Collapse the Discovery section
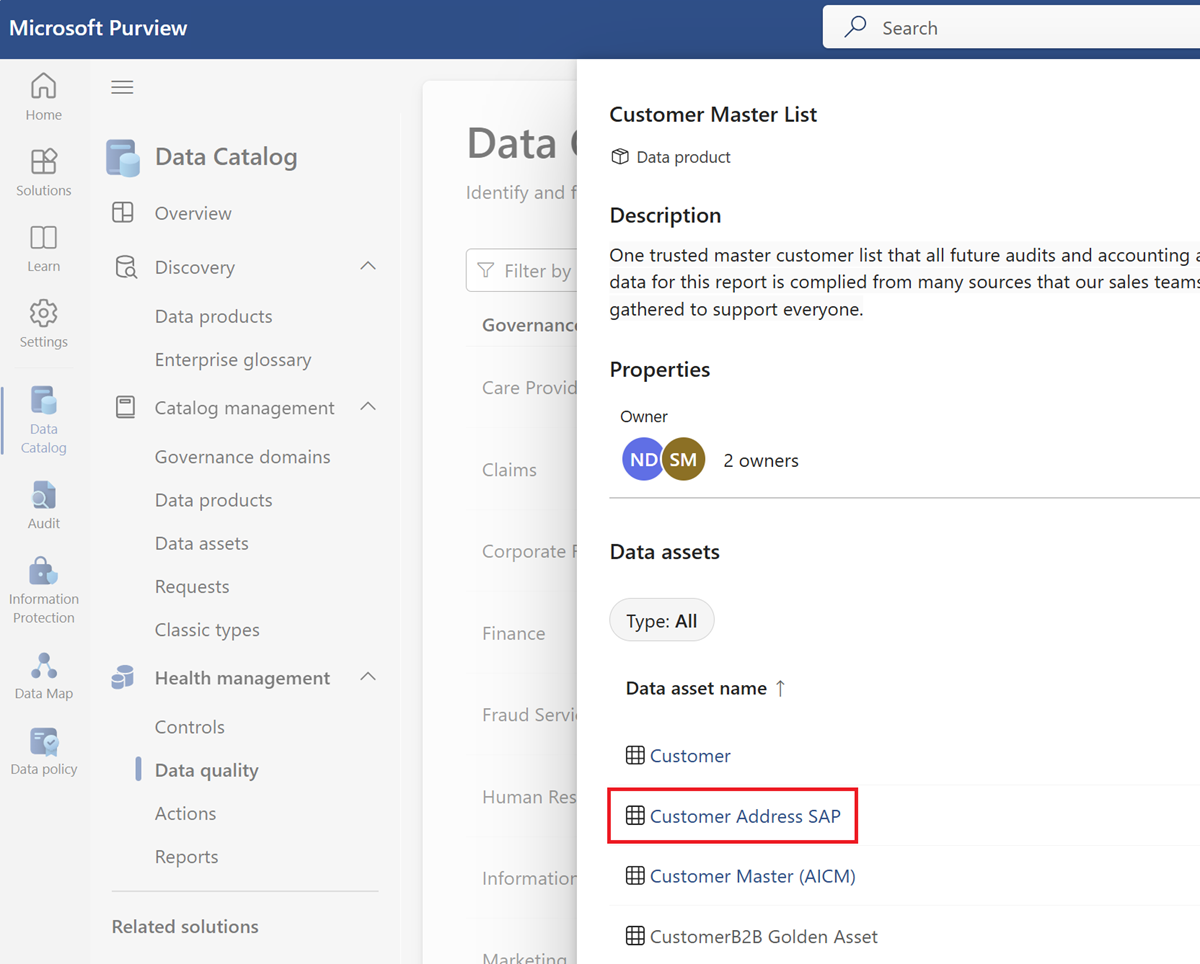The height and width of the screenshot is (964, 1200). tap(368, 266)
